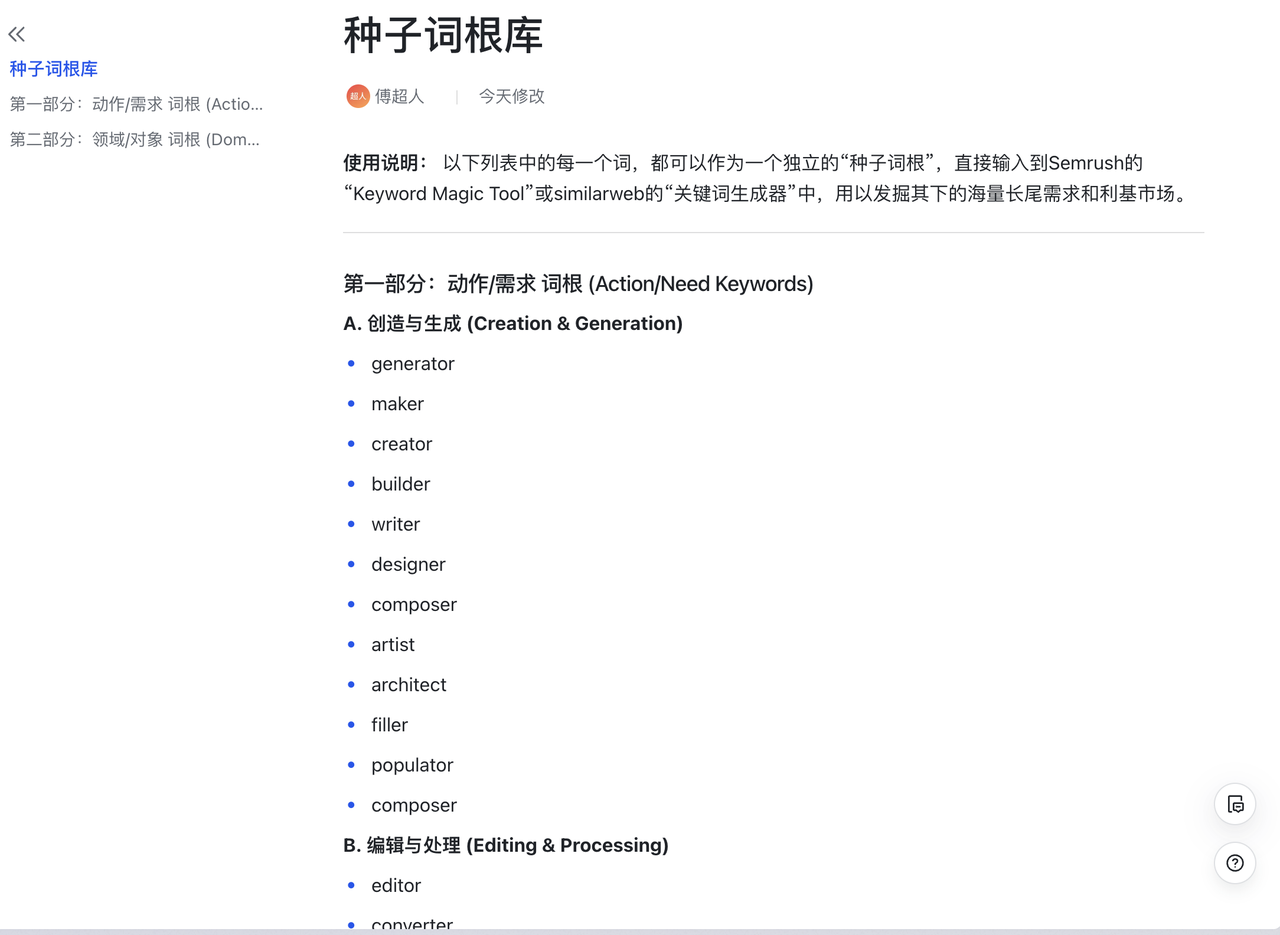This screenshot has width=1280, height=935.
Task: Click the document title 种子词根库
Action: [x=443, y=36]
